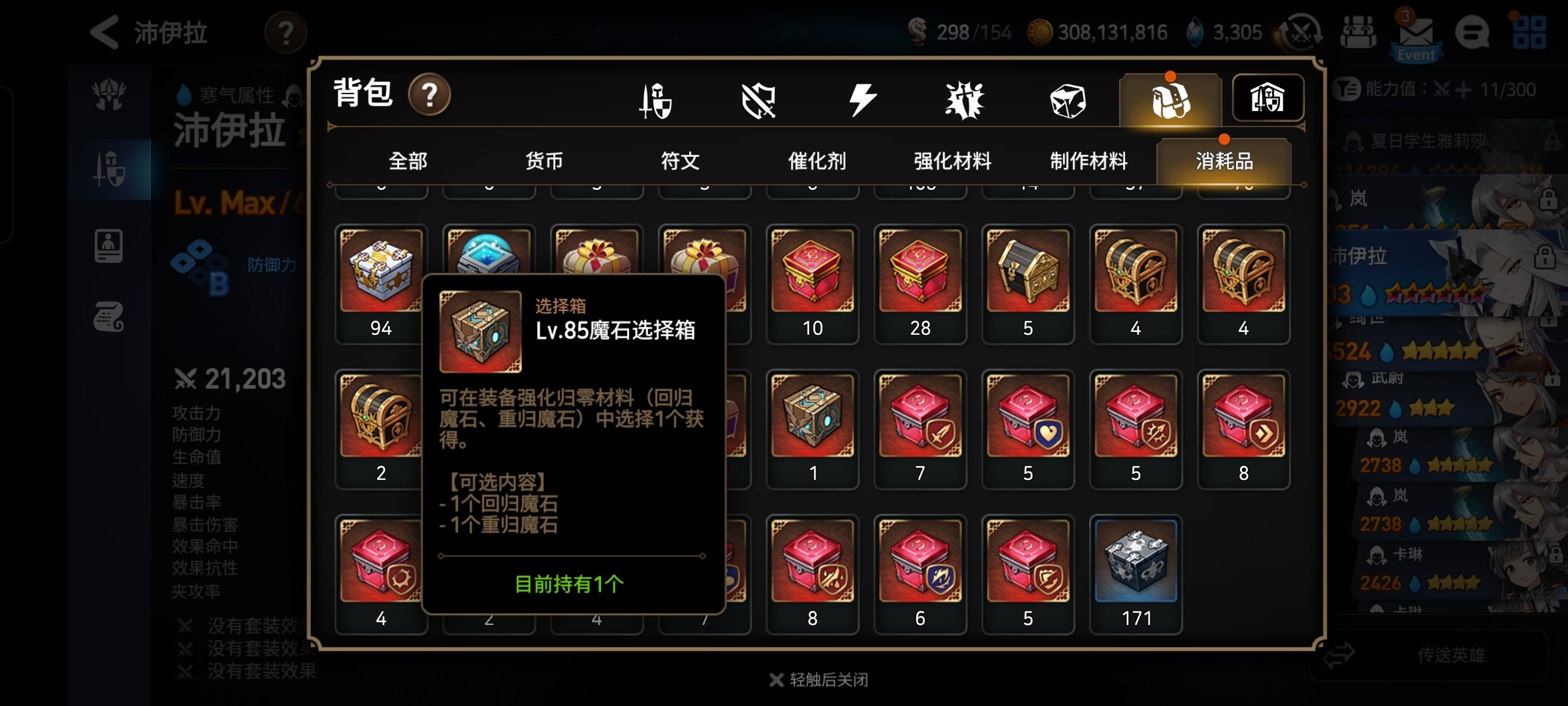Screen dimensions: 1568x706
Task: Open the 制作材料 tab
Action: (1088, 161)
